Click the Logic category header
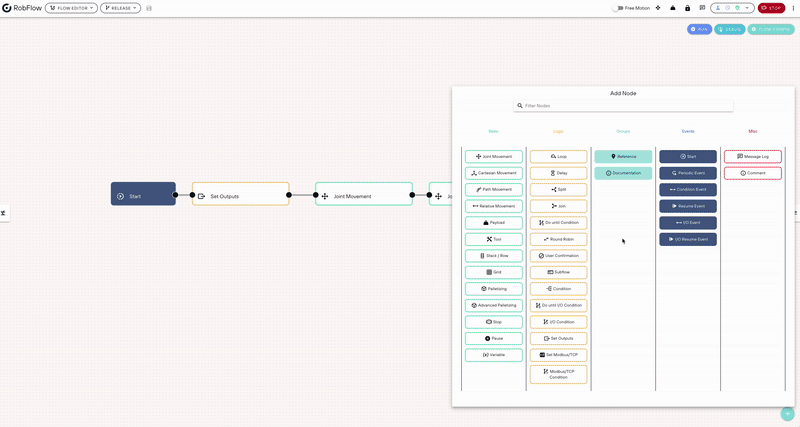The height and width of the screenshot is (427, 800). (x=558, y=131)
